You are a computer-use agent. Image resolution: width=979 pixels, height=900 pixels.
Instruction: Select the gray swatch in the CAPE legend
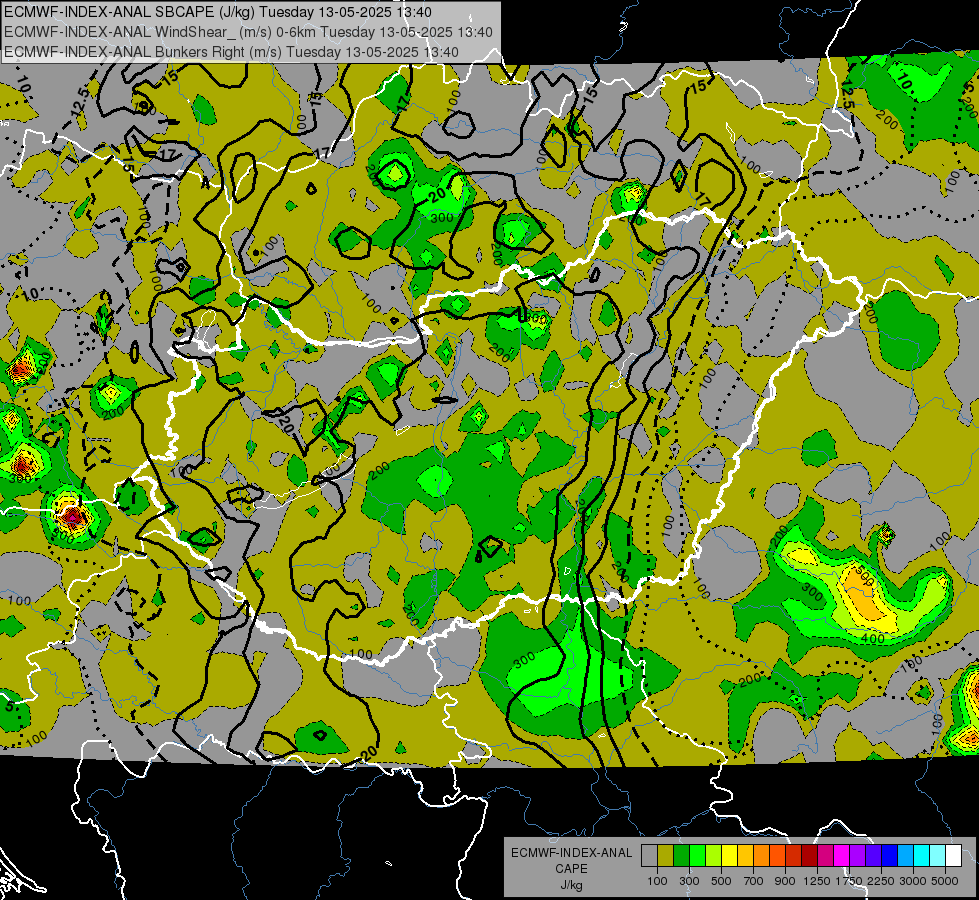pyautogui.click(x=649, y=856)
